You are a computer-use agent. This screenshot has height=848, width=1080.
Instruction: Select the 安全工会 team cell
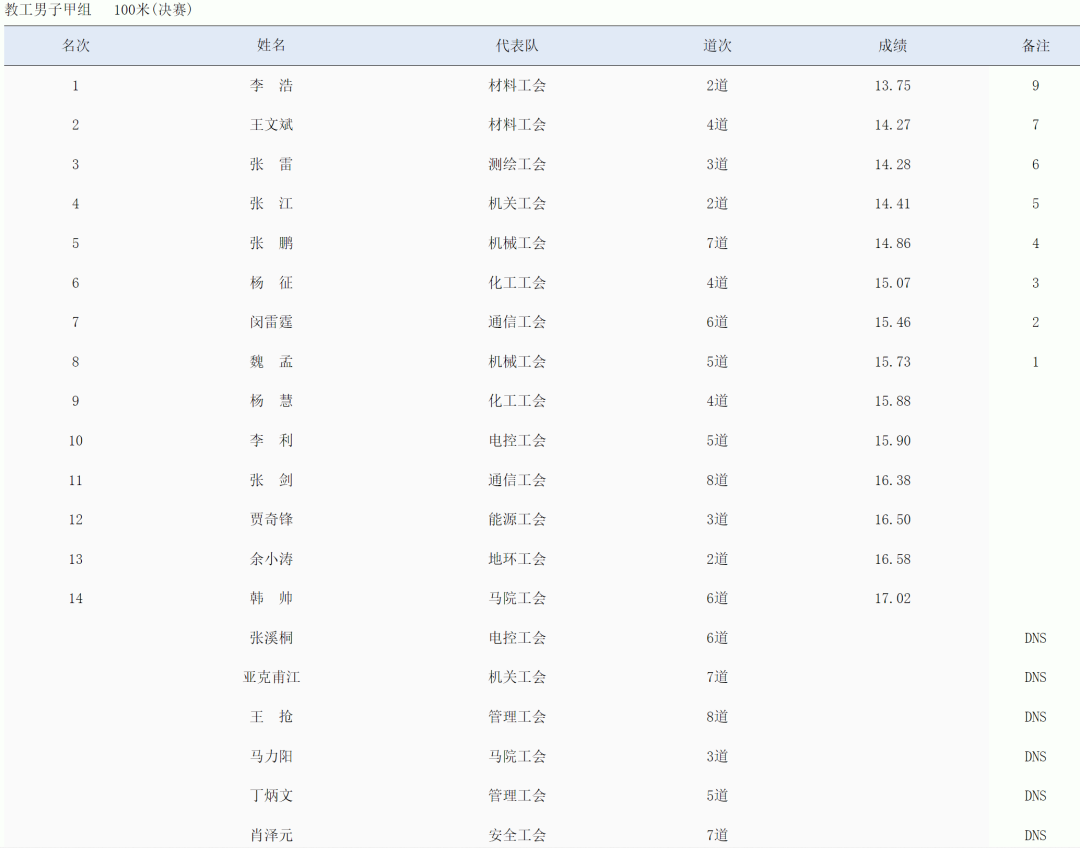pyautogui.click(x=517, y=835)
